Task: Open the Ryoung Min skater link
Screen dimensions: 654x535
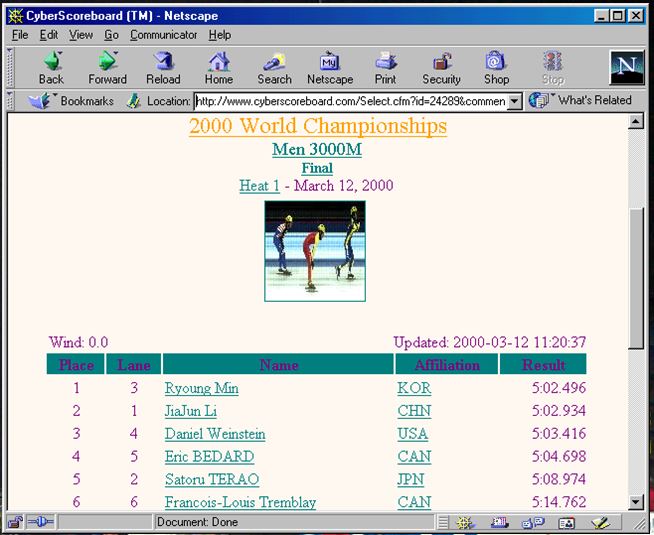Action: [x=201, y=388]
